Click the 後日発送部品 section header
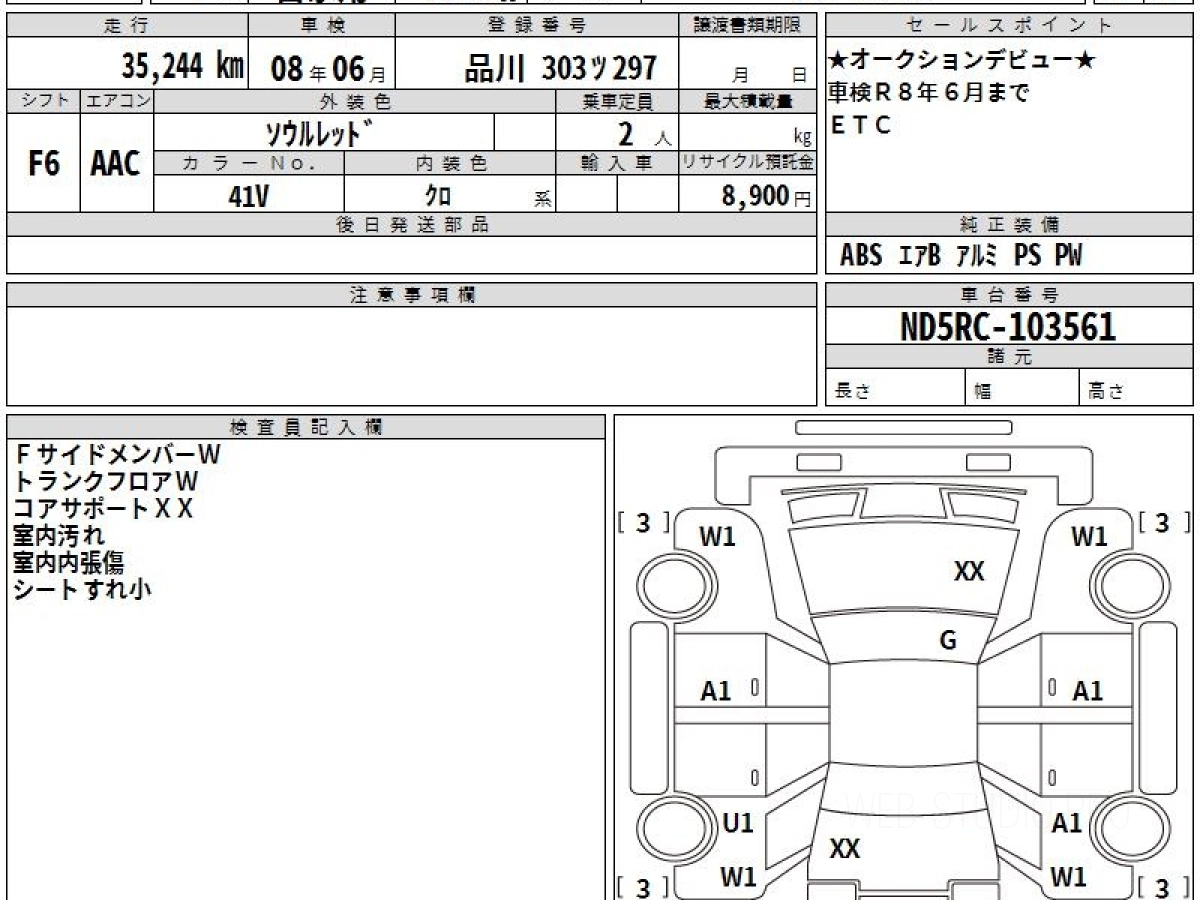 pyautogui.click(x=412, y=225)
